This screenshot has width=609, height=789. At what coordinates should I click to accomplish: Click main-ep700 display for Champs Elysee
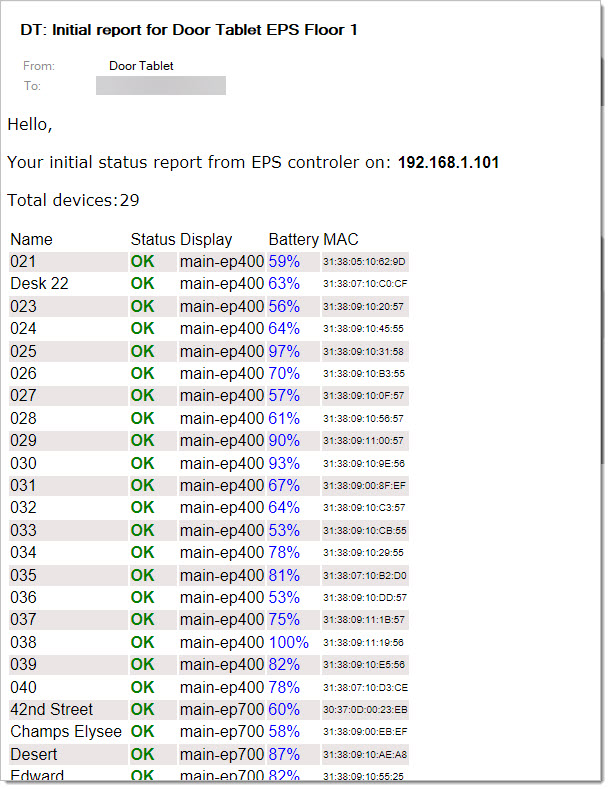point(222,732)
